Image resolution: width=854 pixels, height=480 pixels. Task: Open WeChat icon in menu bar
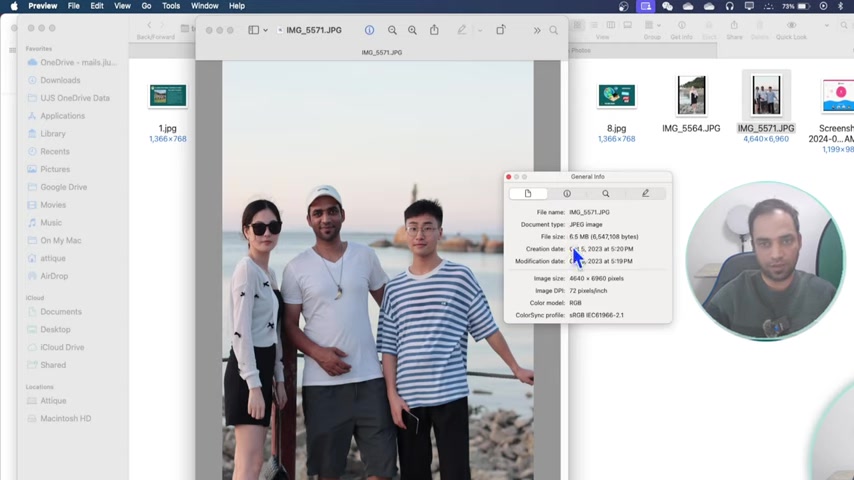coord(667,6)
